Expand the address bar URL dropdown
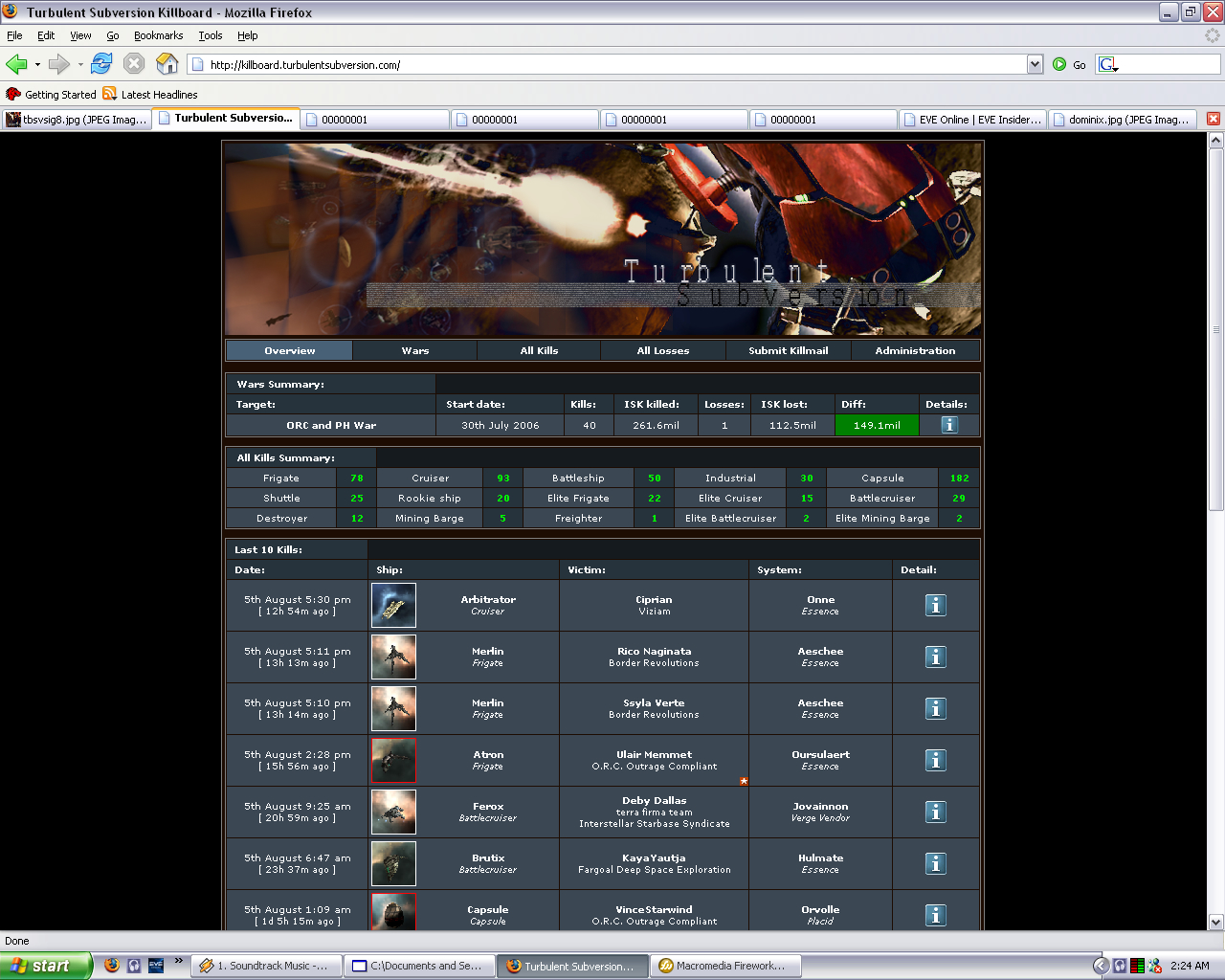 coord(1035,64)
